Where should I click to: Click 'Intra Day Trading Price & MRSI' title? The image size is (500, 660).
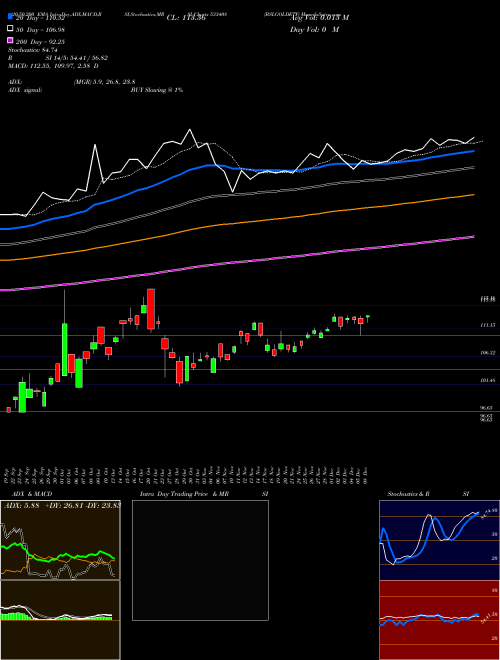coord(204,494)
